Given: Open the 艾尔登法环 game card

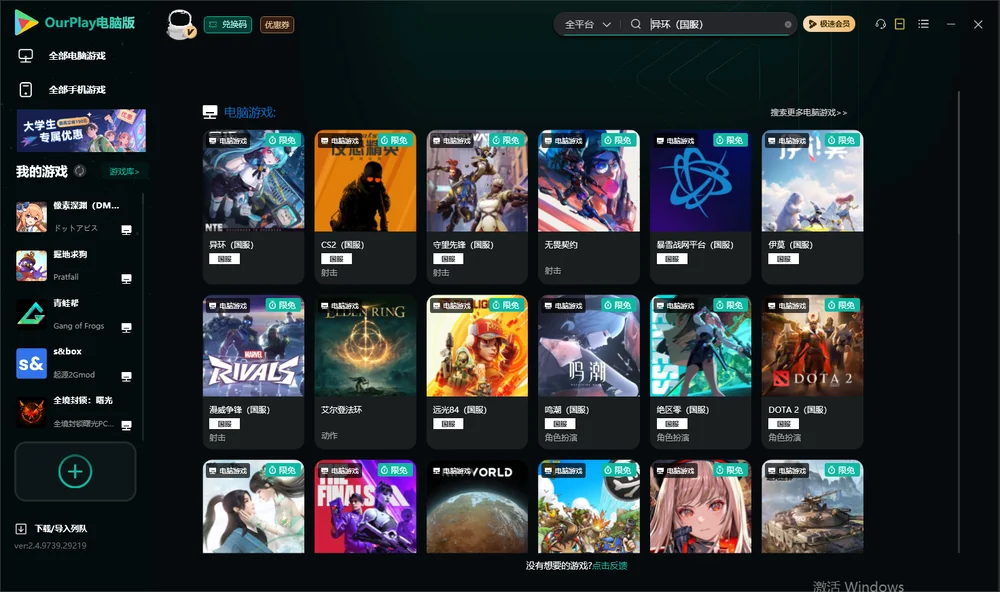Looking at the screenshot, I should [365, 372].
